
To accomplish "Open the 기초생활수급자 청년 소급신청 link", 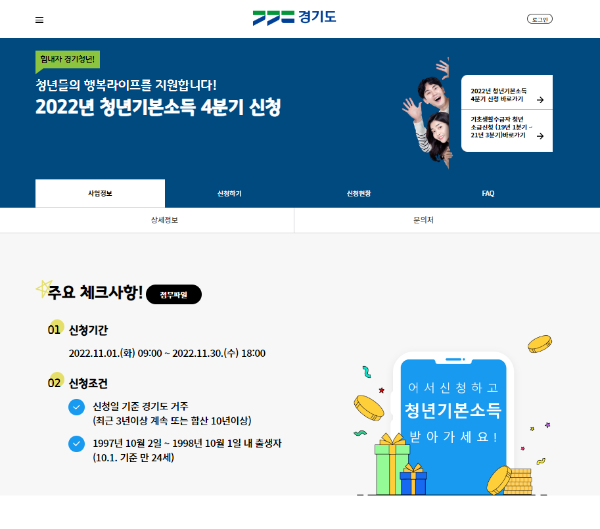I will click(507, 131).
